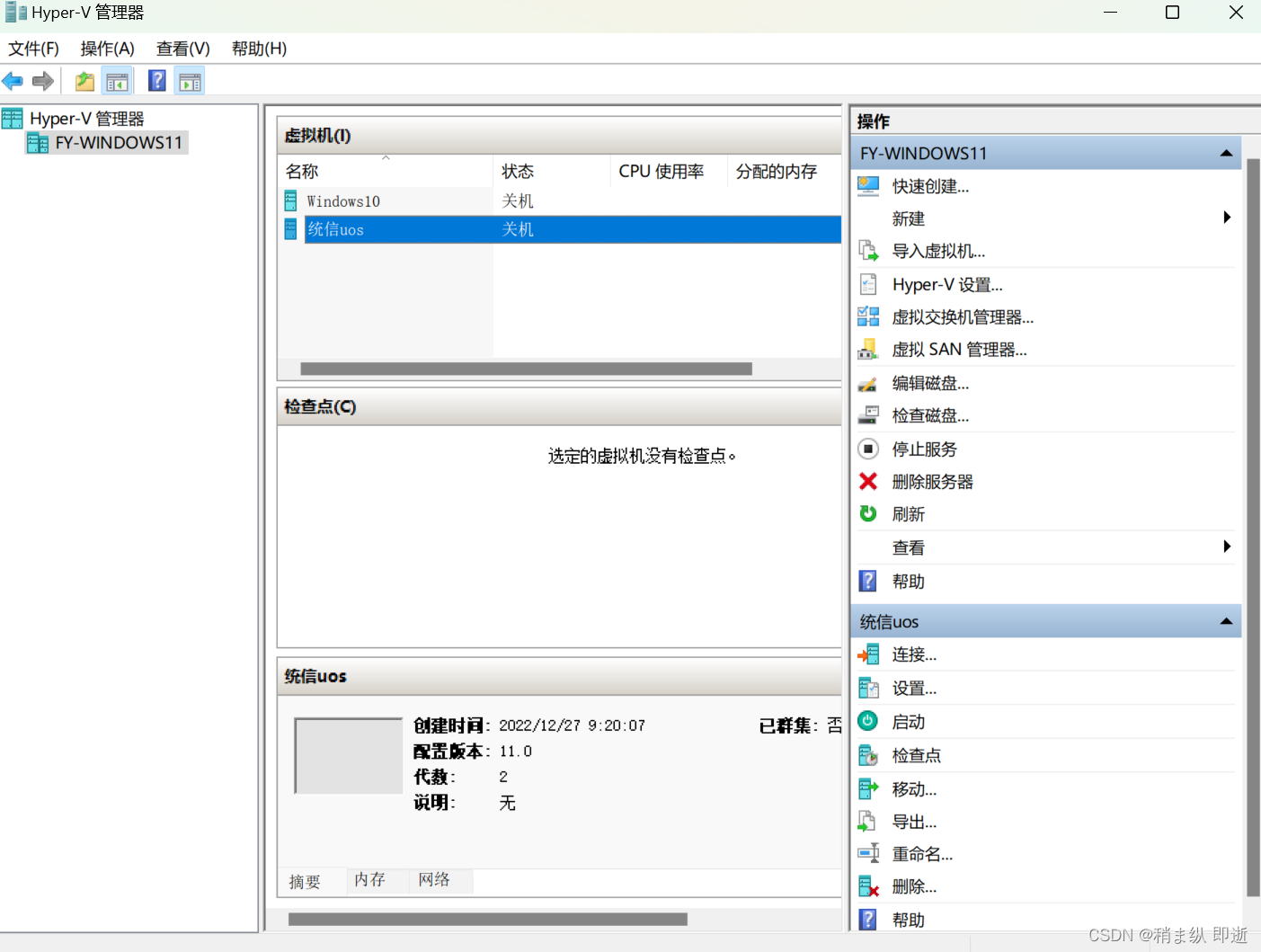
Task: Click the Stop Service (停止服务) icon
Action: click(868, 449)
